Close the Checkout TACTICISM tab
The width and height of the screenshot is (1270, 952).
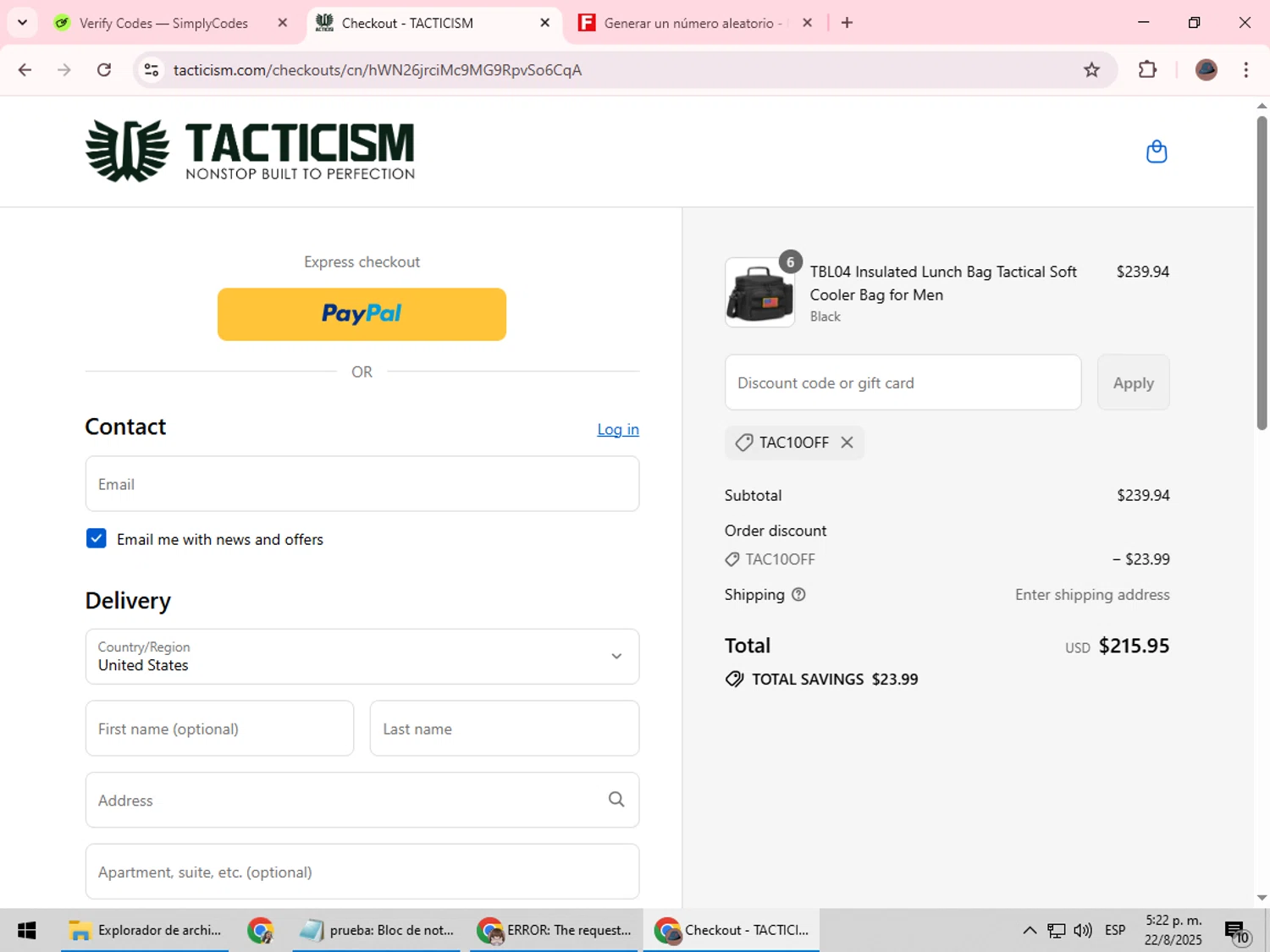pos(545,23)
